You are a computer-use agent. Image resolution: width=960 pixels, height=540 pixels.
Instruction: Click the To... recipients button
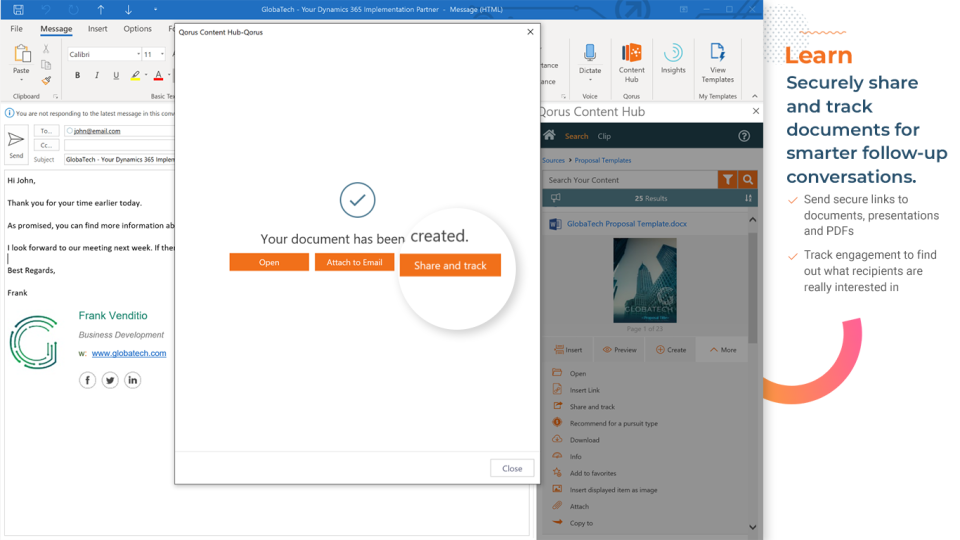[47, 131]
